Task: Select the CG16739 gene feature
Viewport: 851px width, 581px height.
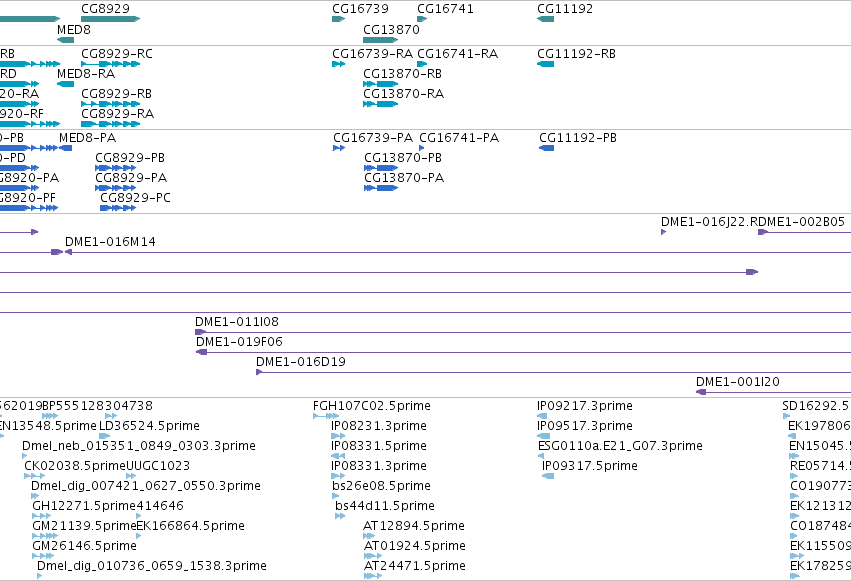Action: 339,19
